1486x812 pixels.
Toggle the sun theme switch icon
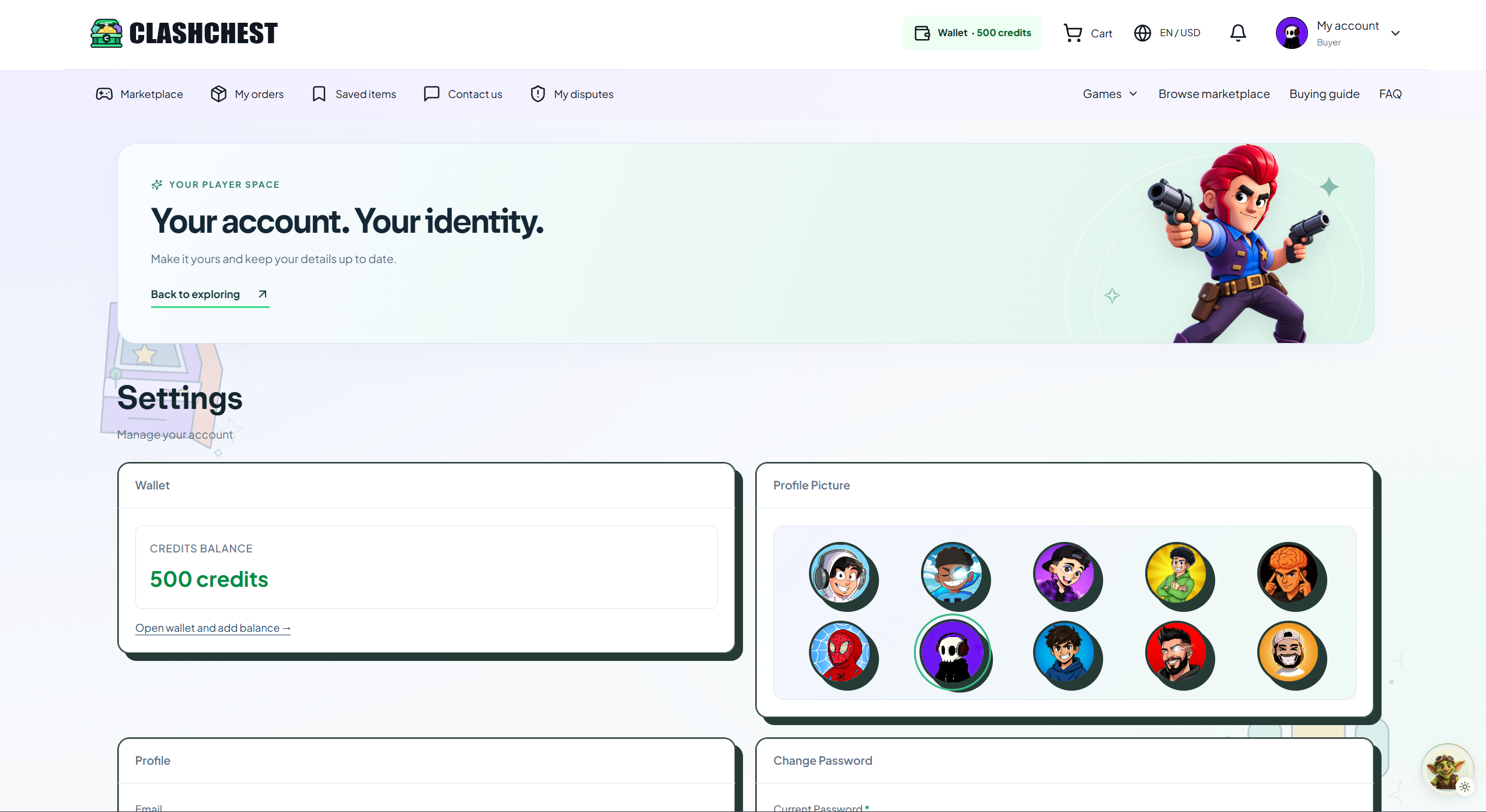point(1465,787)
